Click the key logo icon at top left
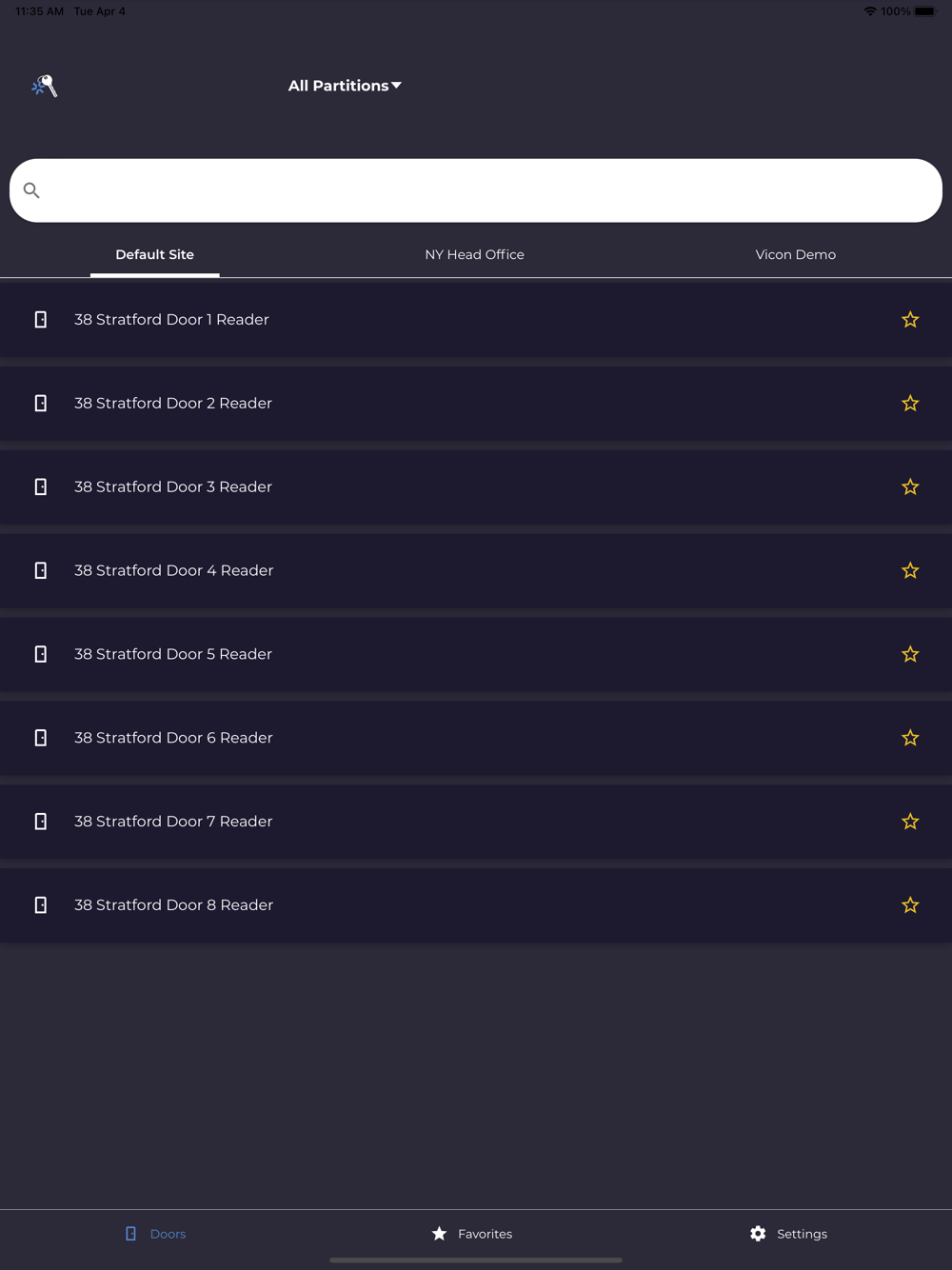 (45, 87)
